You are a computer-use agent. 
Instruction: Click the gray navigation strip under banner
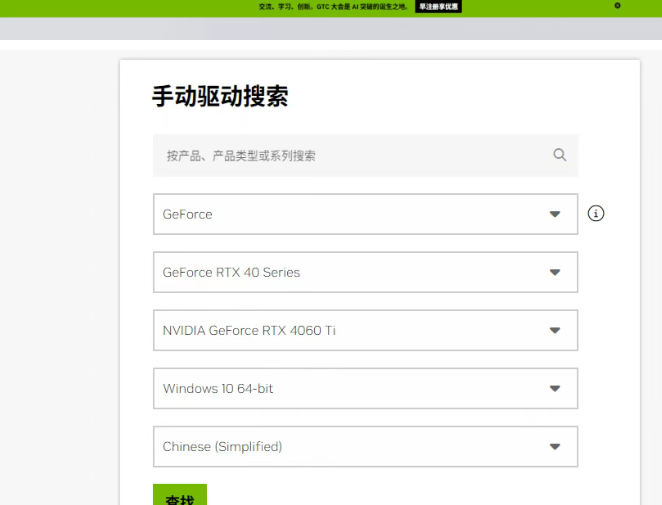point(330,29)
